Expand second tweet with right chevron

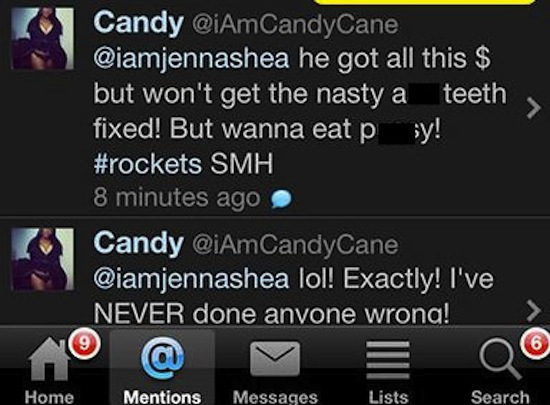534,310
